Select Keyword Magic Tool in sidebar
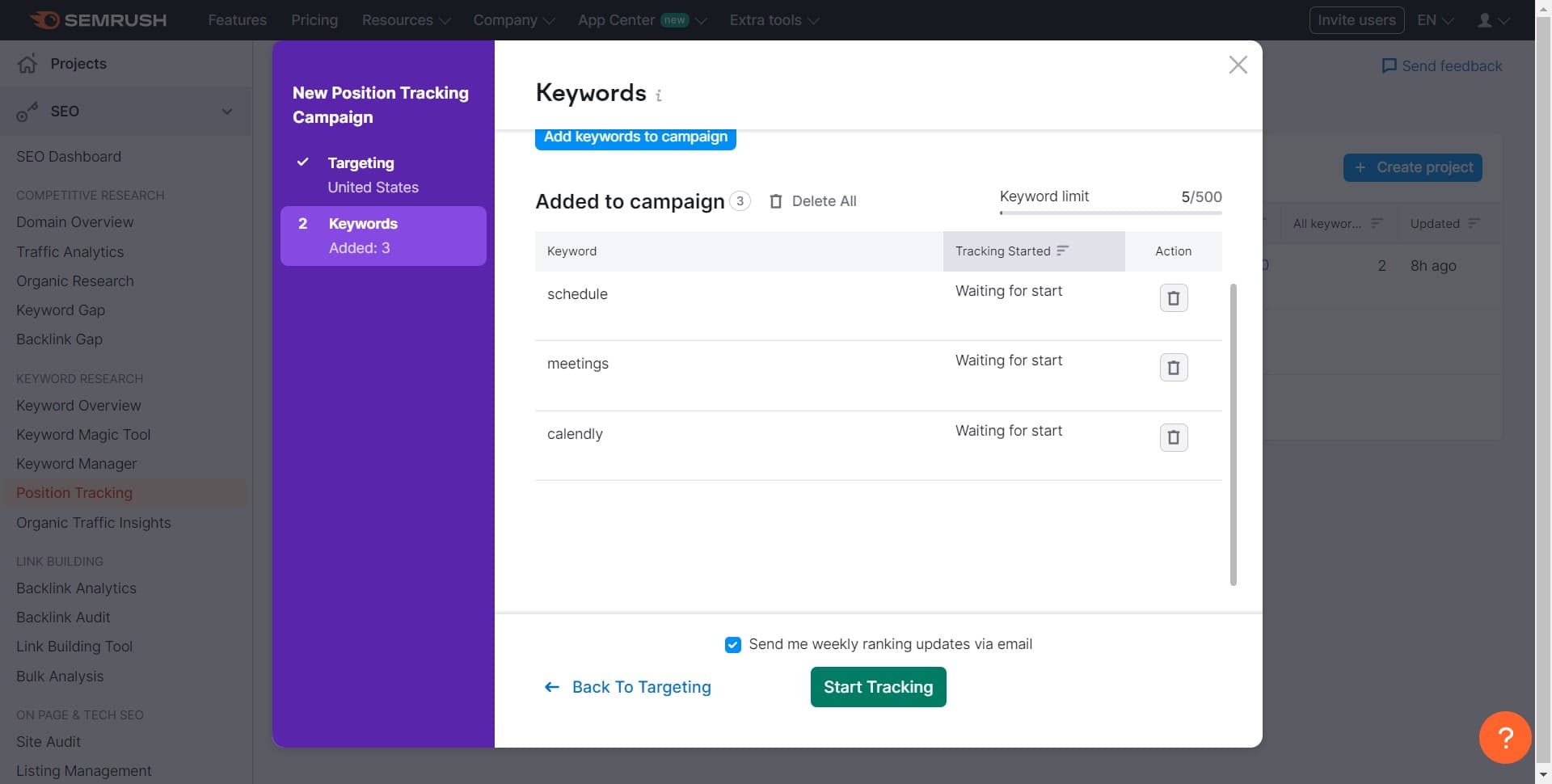This screenshot has width=1552, height=784. point(83,434)
